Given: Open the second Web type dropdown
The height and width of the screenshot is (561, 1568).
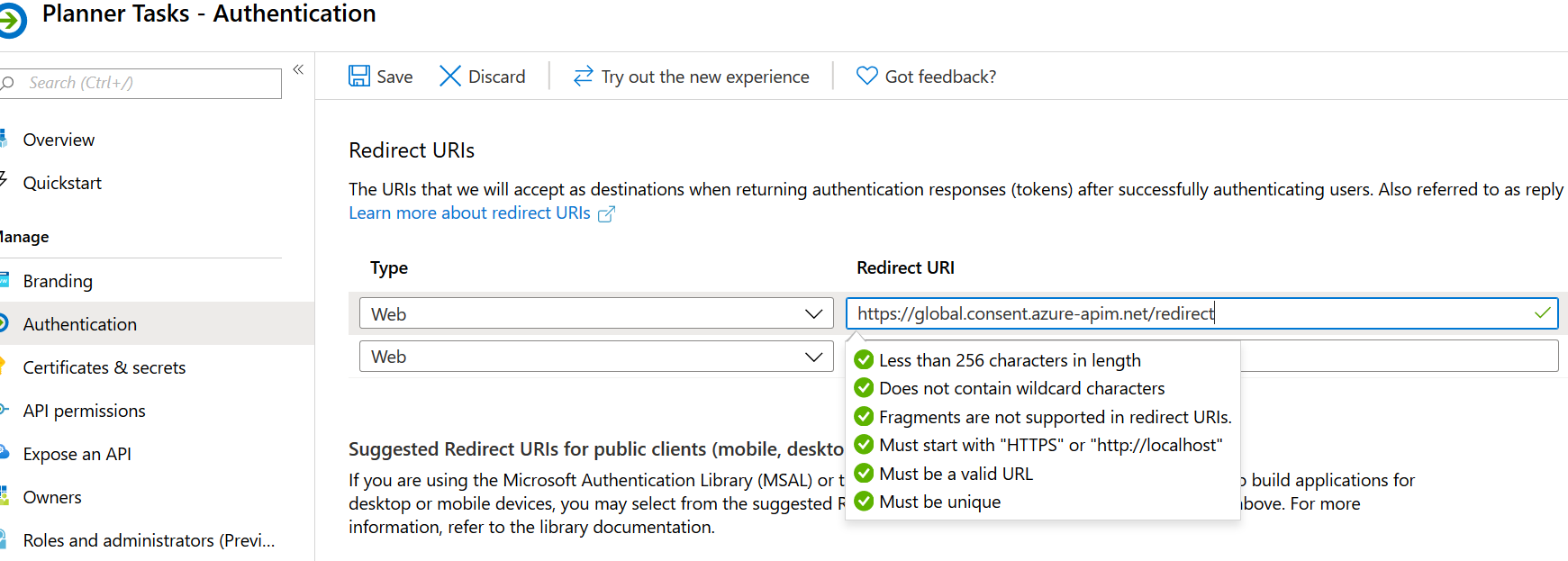Looking at the screenshot, I should (596, 357).
